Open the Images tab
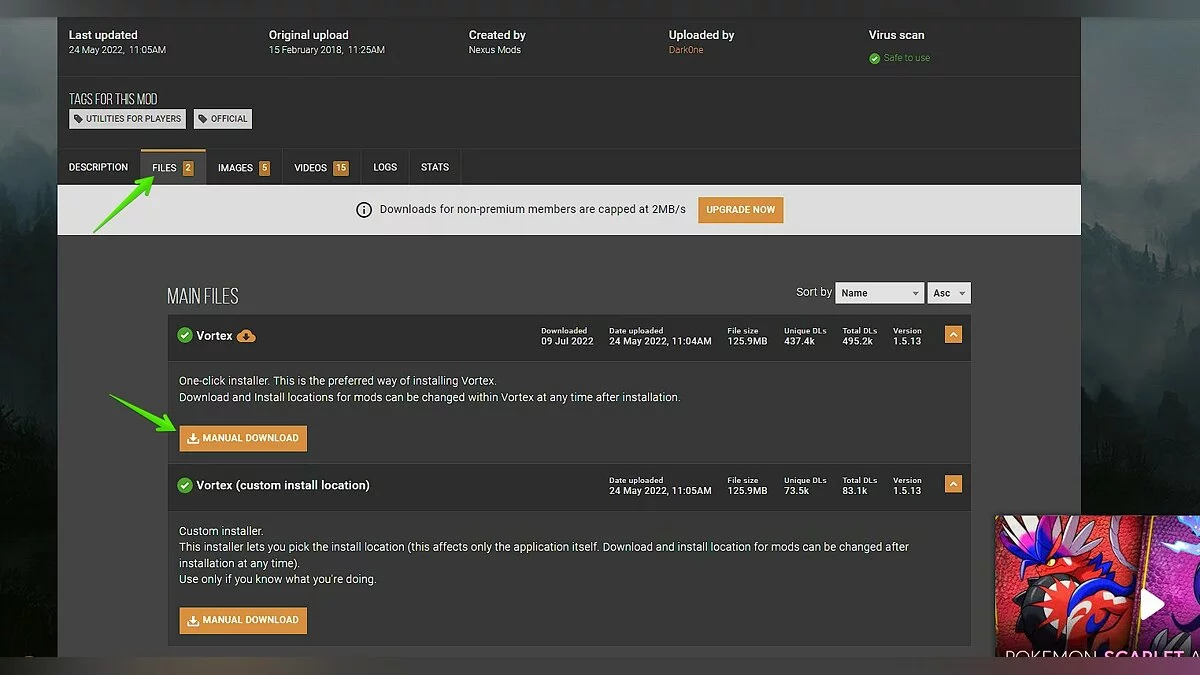Viewport: 1200px width, 675px height. 243,168
